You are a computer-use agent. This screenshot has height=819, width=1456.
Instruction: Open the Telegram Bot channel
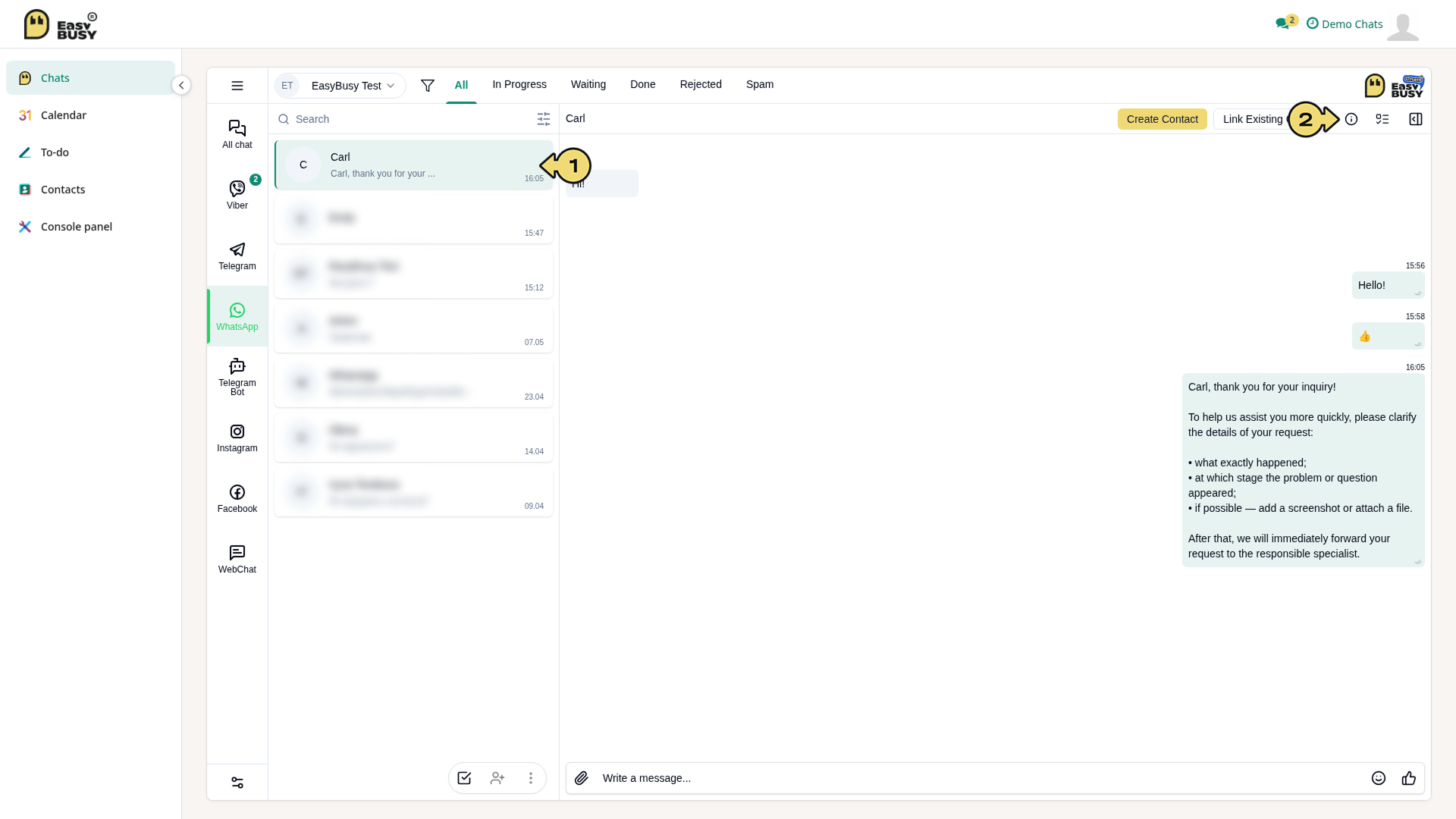[x=237, y=377]
